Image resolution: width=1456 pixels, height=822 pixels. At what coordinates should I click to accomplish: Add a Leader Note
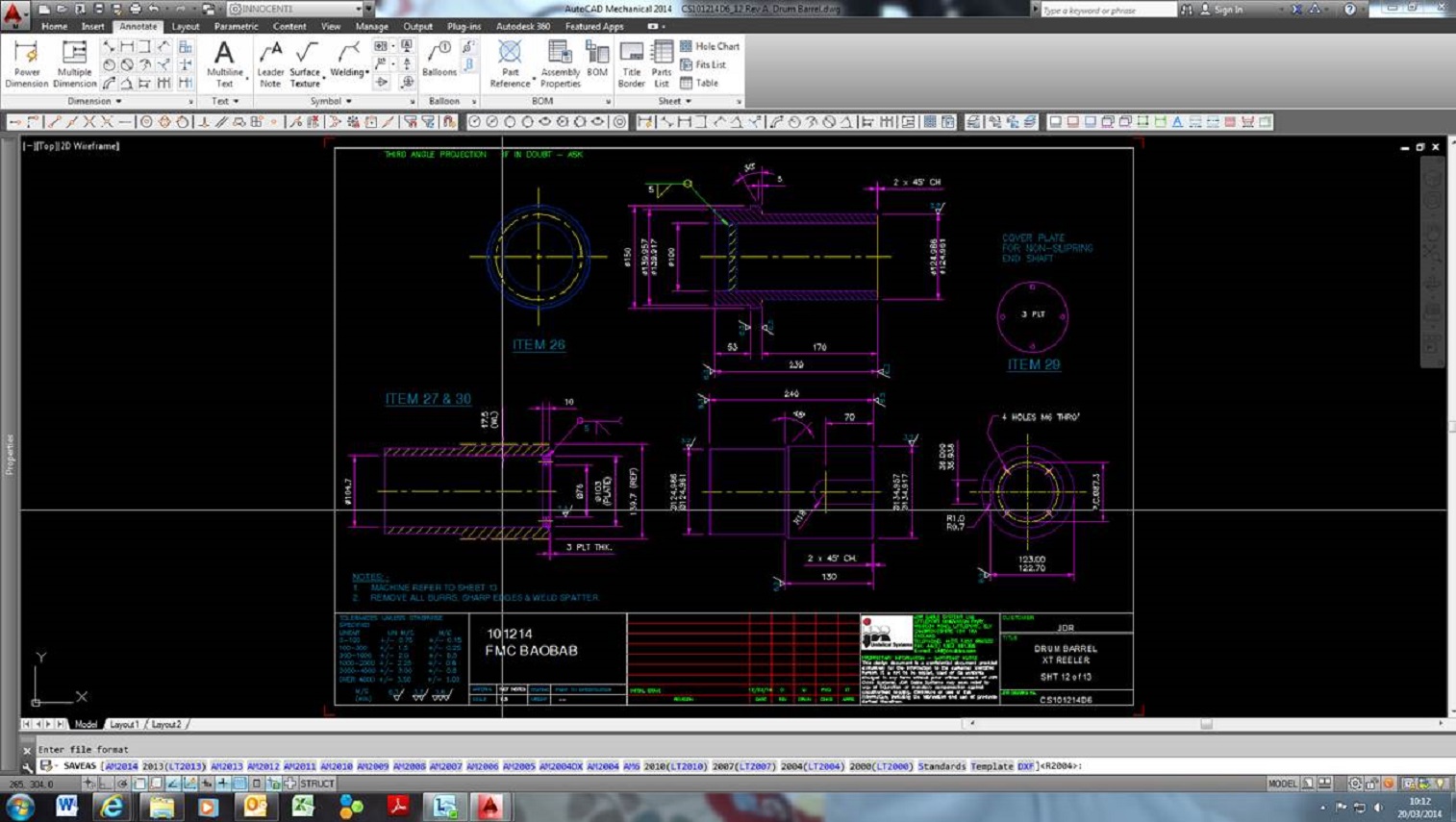[x=270, y=64]
